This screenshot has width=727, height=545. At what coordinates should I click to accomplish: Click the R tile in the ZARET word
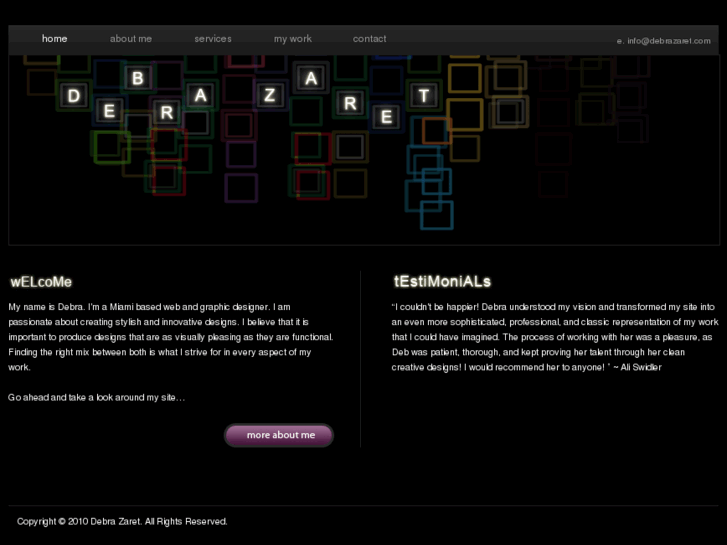click(x=351, y=108)
